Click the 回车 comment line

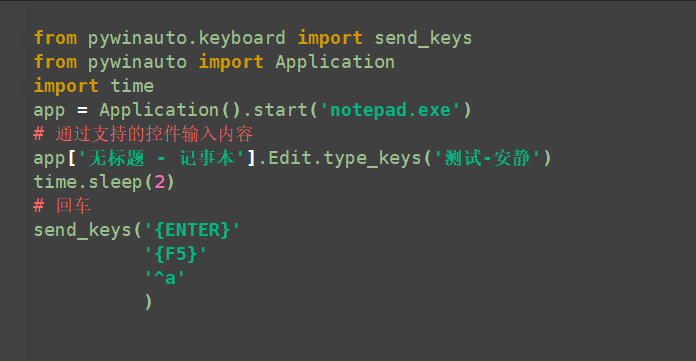click(62, 206)
